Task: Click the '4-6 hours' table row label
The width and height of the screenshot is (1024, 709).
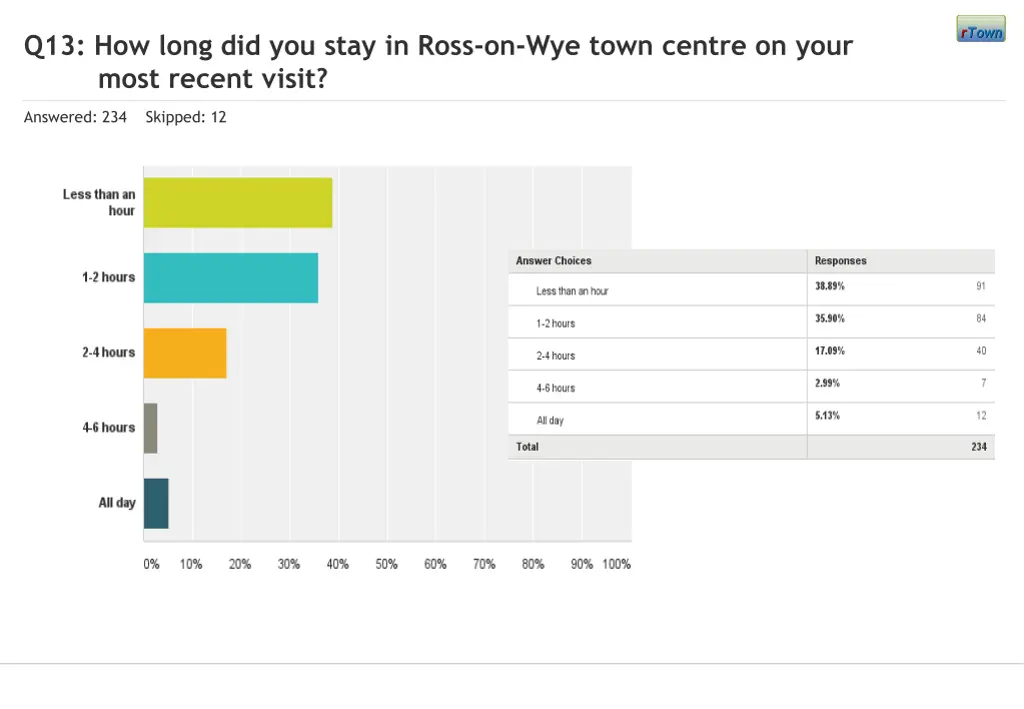Action: pos(556,388)
